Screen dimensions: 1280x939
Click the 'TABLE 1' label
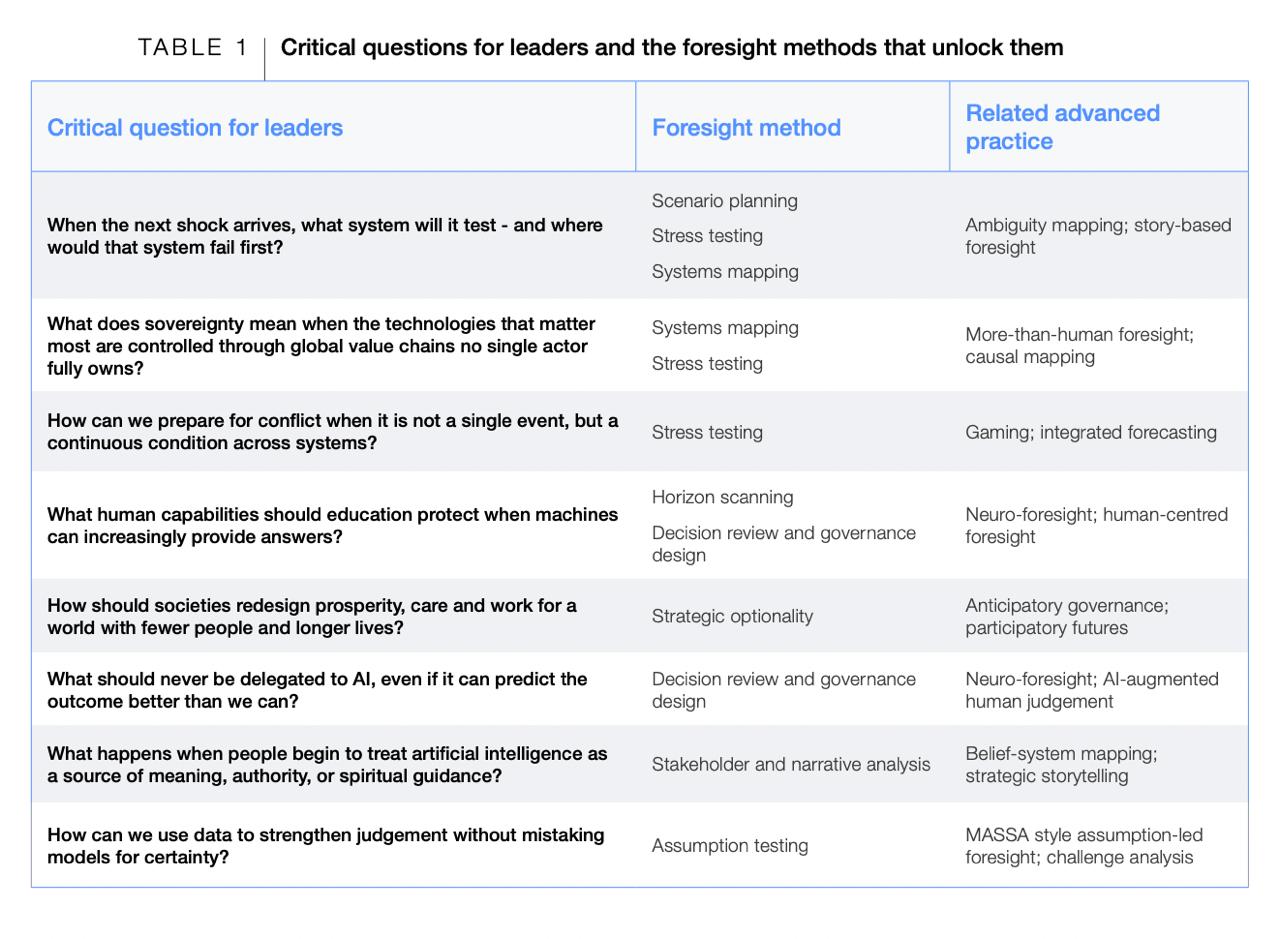[193, 47]
